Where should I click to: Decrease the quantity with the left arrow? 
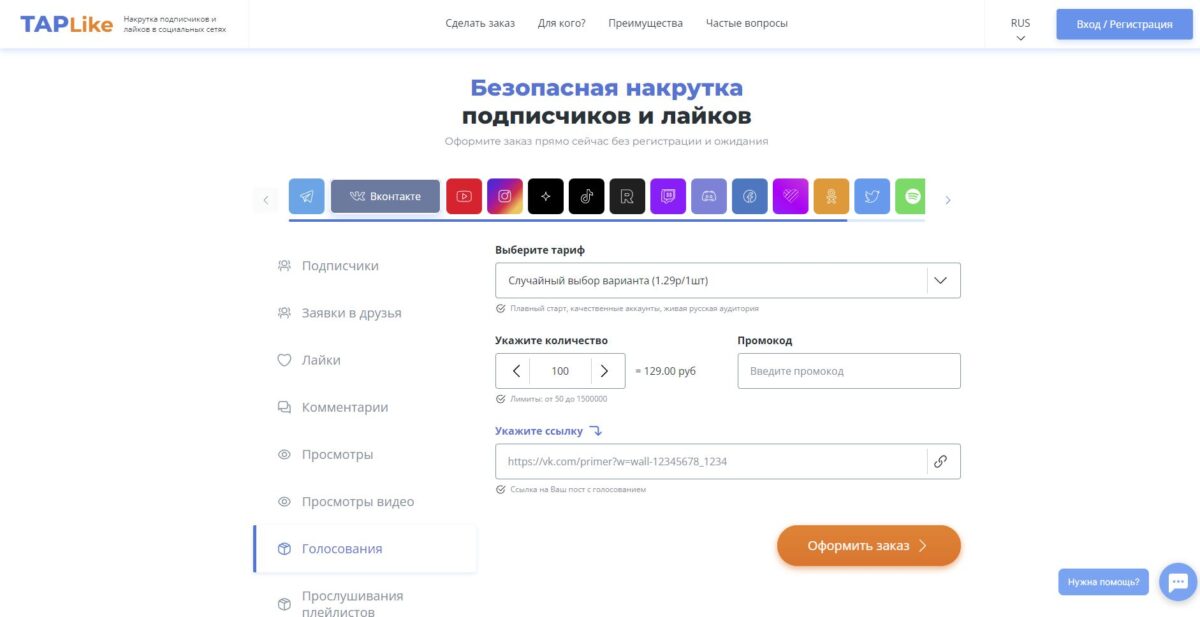tap(516, 371)
